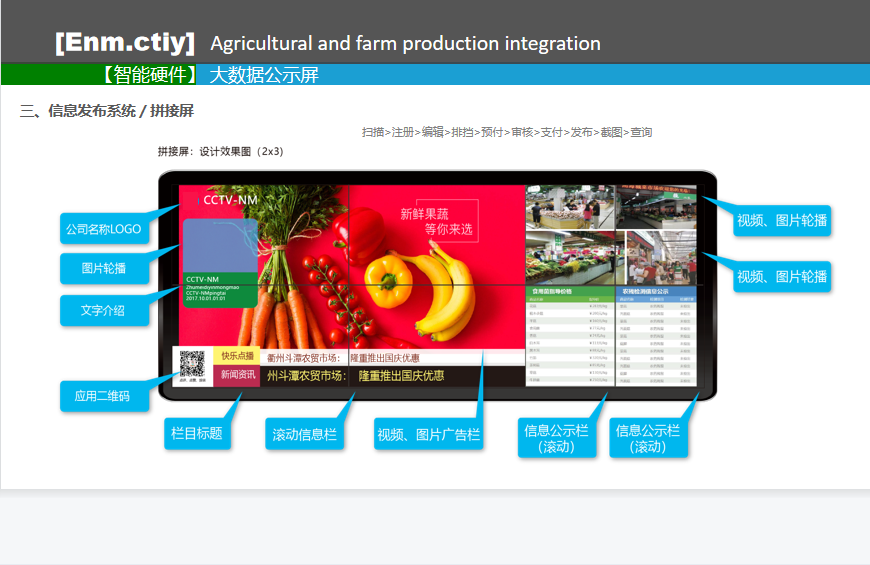
Task: Click the lower 视频、图片轮播 callout
Action: click(x=781, y=276)
